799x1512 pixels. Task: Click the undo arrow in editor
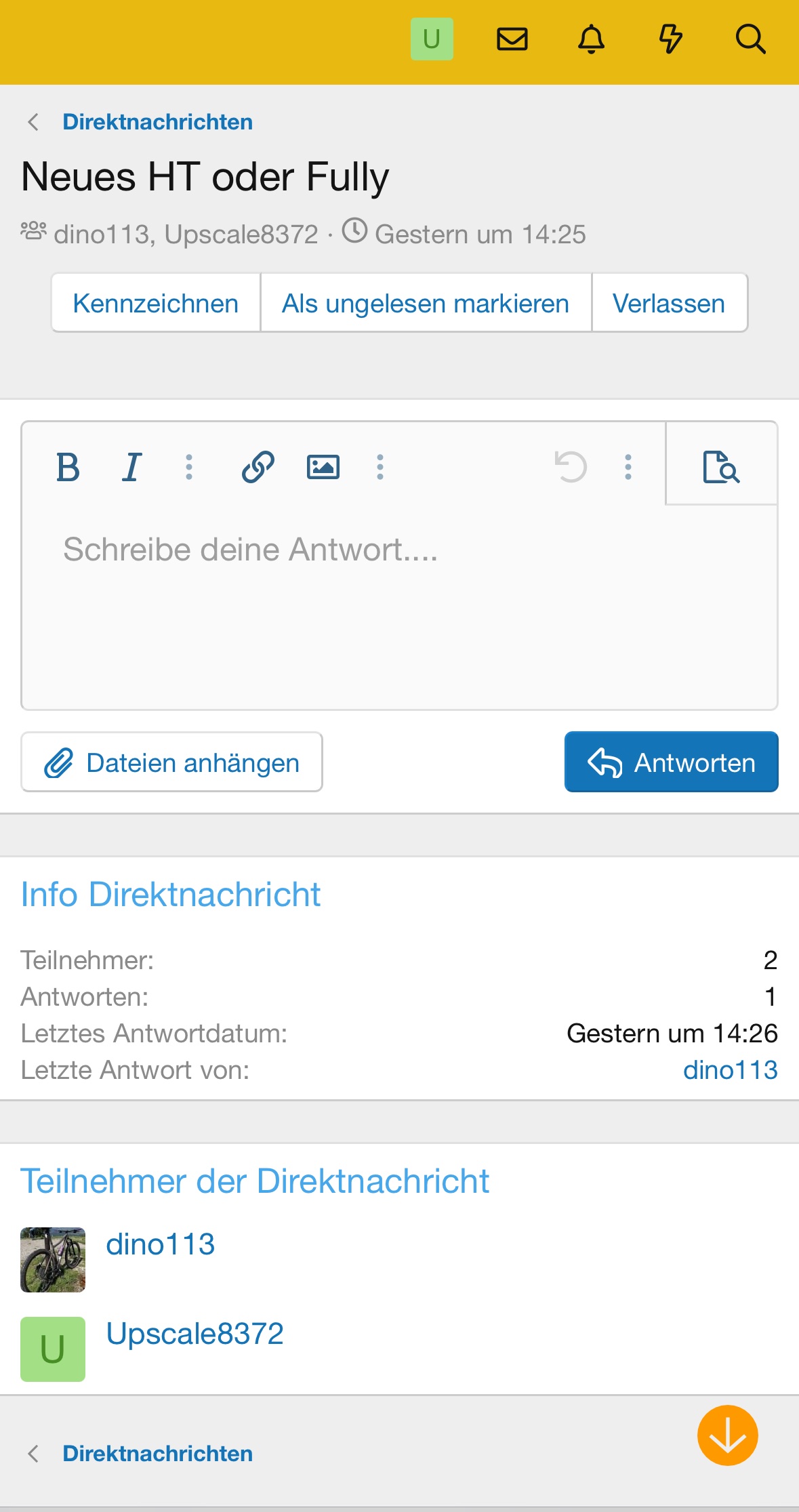click(571, 467)
